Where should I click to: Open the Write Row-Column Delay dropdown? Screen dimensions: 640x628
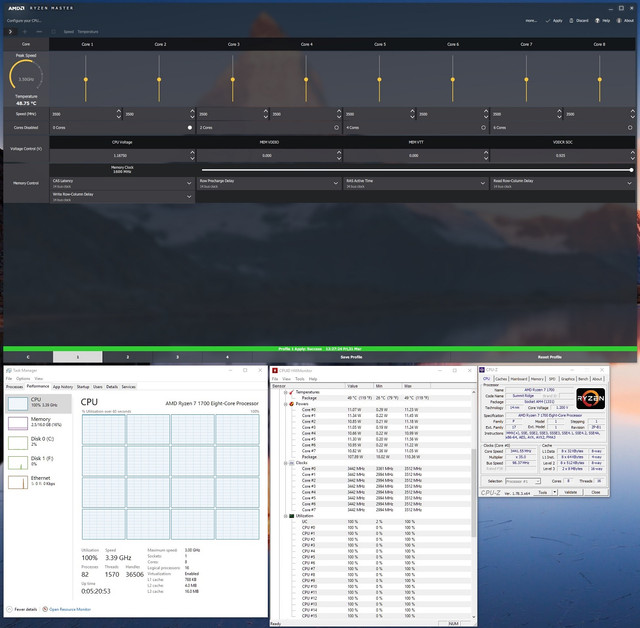pyautogui.click(x=122, y=197)
